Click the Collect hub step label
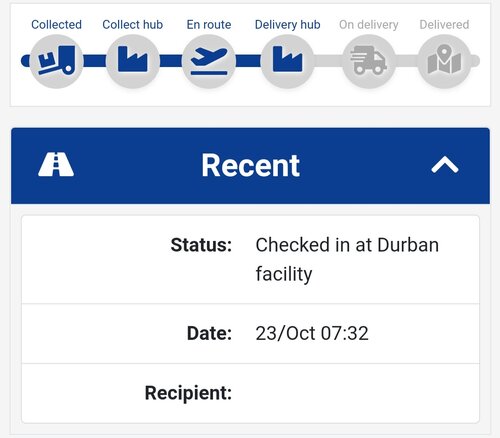The width and height of the screenshot is (500, 438). tap(133, 24)
